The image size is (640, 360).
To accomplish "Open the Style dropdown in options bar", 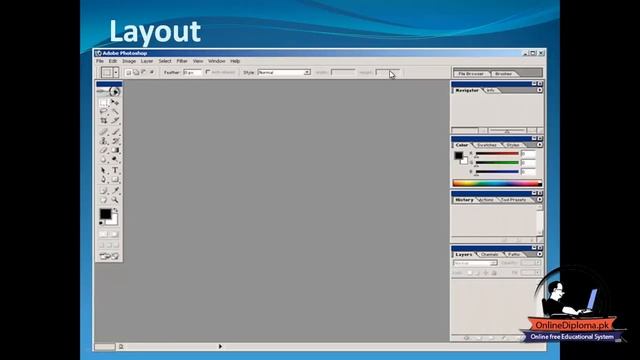I will click(284, 72).
